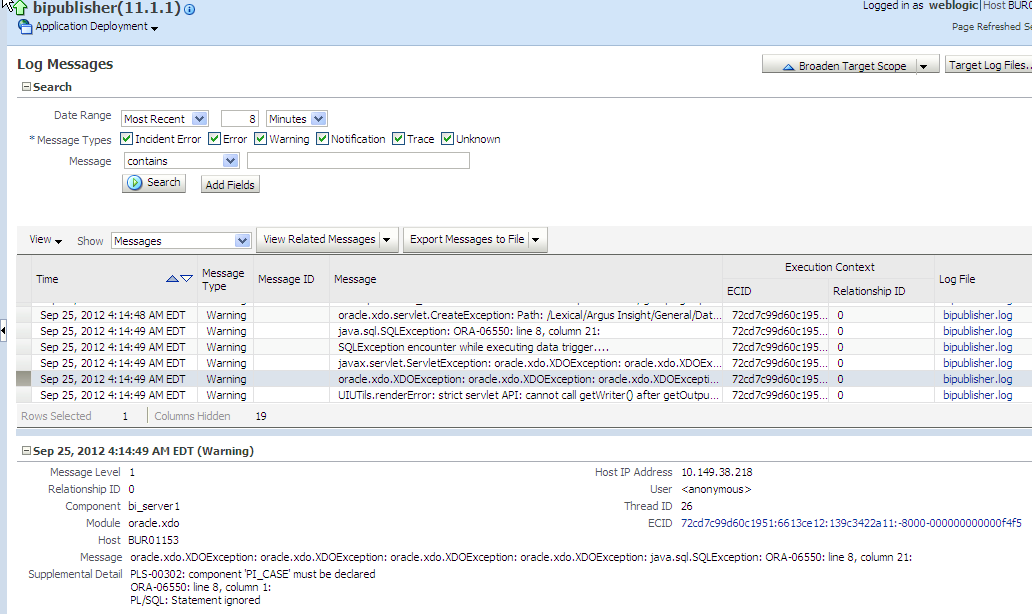This screenshot has width=1032, height=614.
Task: Sort Time column ascending arrow
Action: click(172, 279)
